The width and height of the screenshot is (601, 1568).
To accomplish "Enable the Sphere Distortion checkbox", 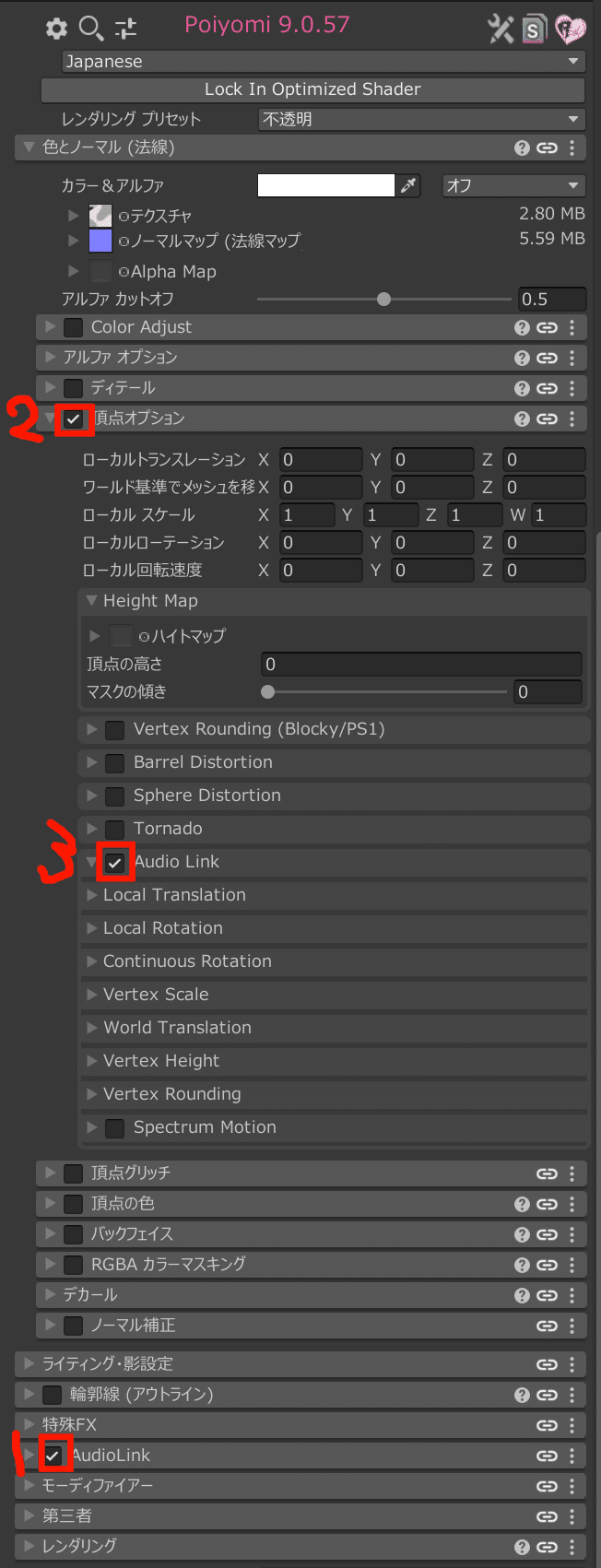I will pos(115,796).
